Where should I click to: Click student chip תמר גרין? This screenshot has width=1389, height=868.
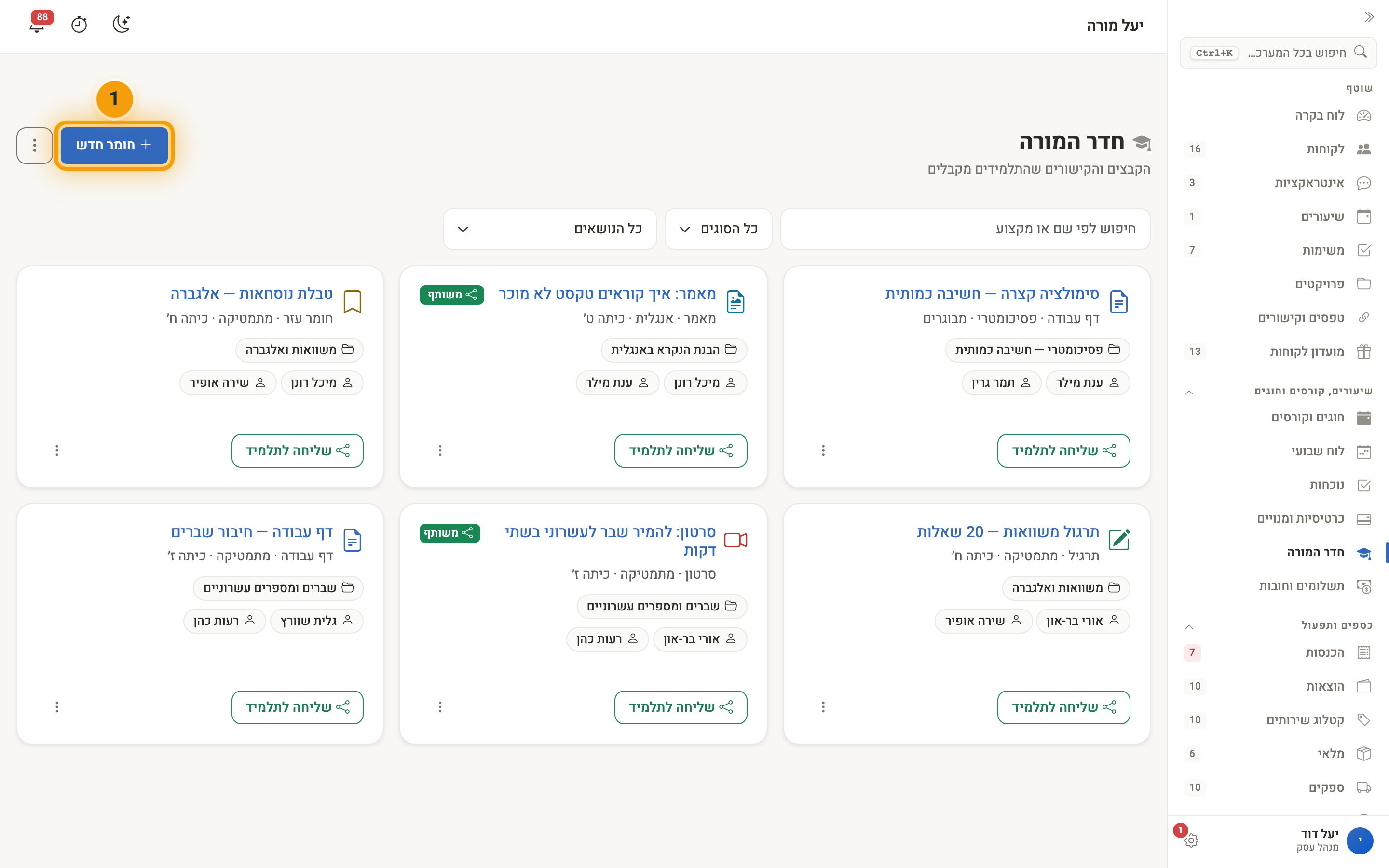pos(1001,383)
